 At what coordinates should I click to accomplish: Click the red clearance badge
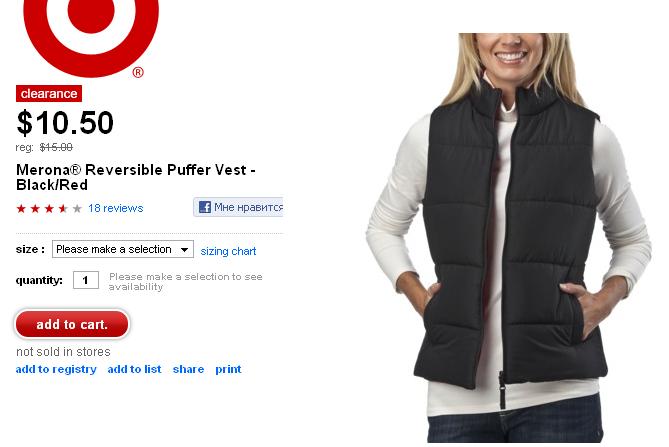49,93
